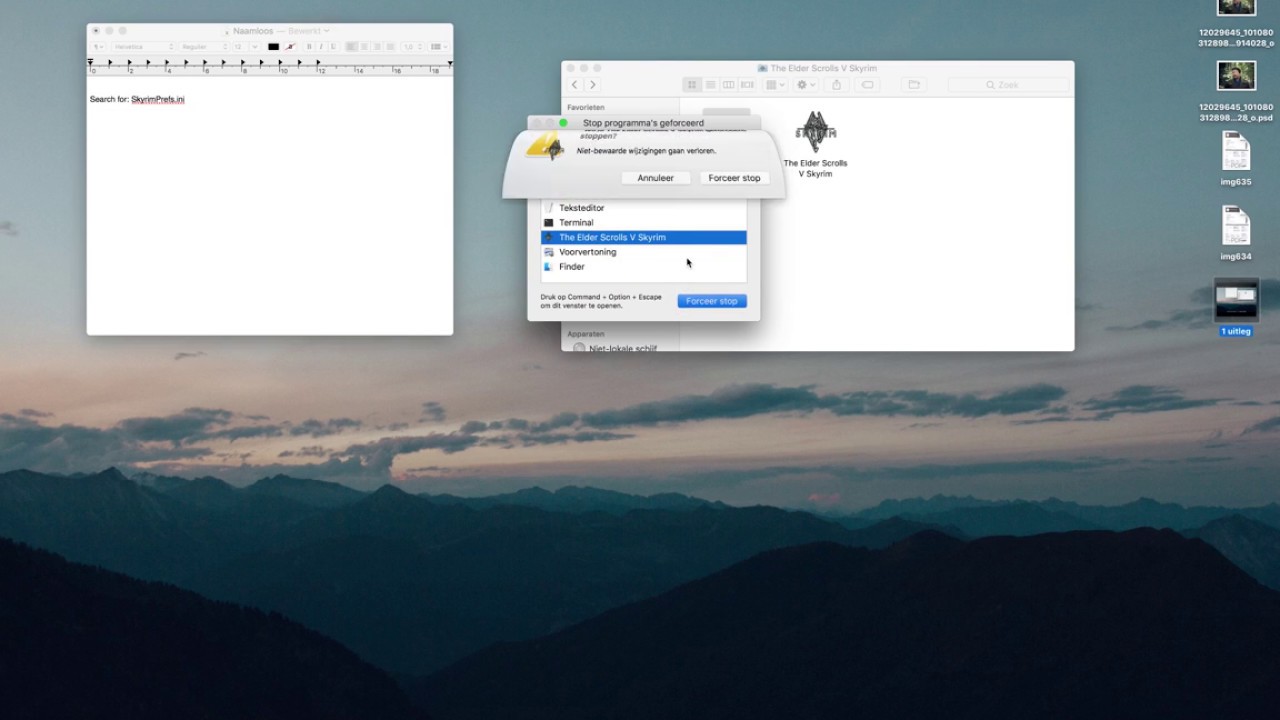The image size is (1280, 720).
Task: Click the Finder Zoek search field
Action: click(x=1008, y=85)
